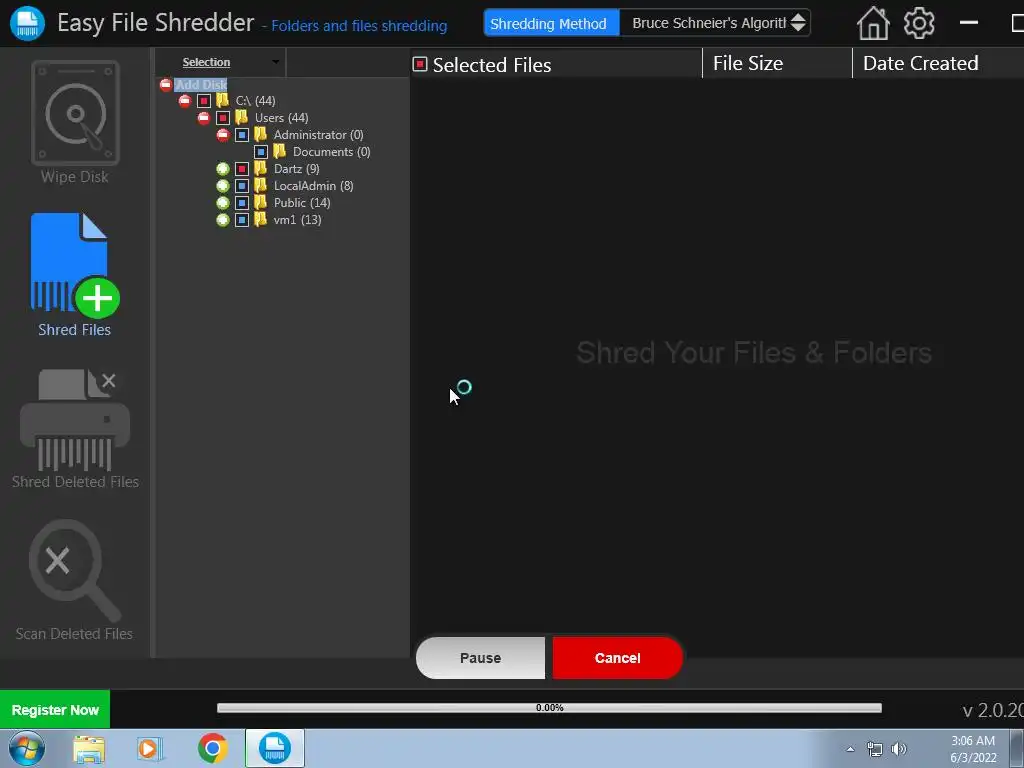Click the Easy File Shredder logo
The height and width of the screenshot is (768, 1024).
click(27, 24)
